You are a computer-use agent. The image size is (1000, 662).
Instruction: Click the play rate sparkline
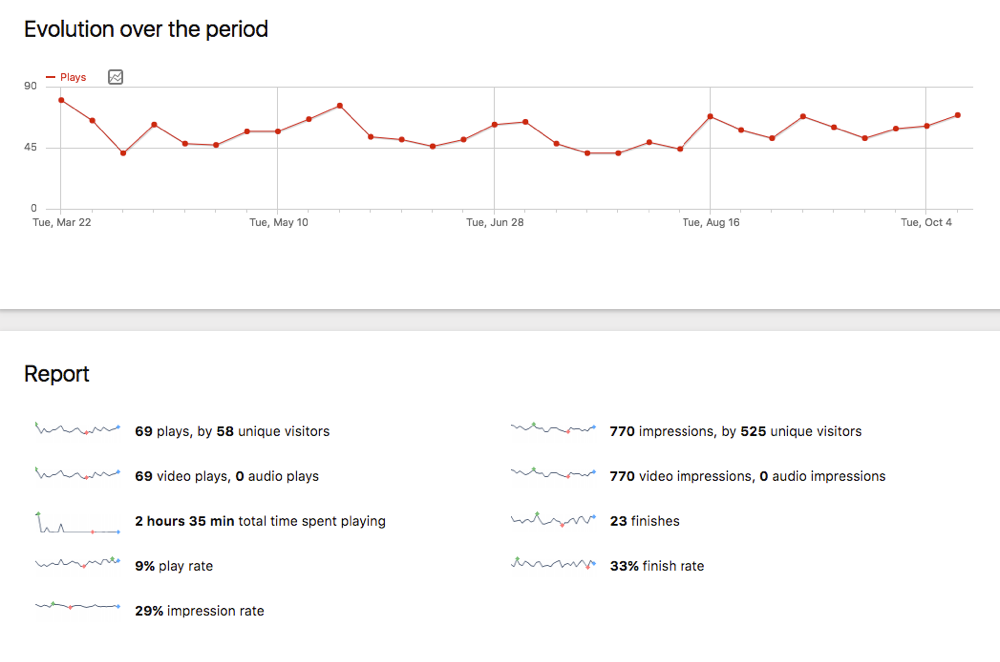pyautogui.click(x=78, y=564)
